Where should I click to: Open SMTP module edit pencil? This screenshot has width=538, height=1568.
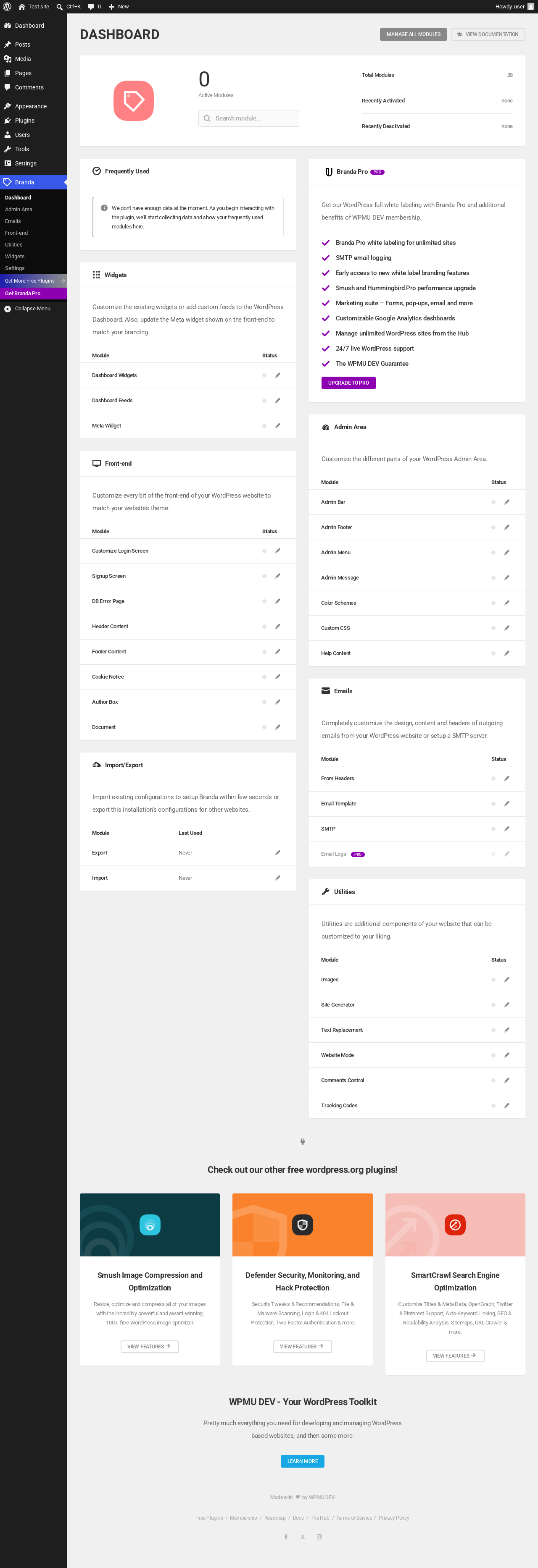pyautogui.click(x=507, y=829)
